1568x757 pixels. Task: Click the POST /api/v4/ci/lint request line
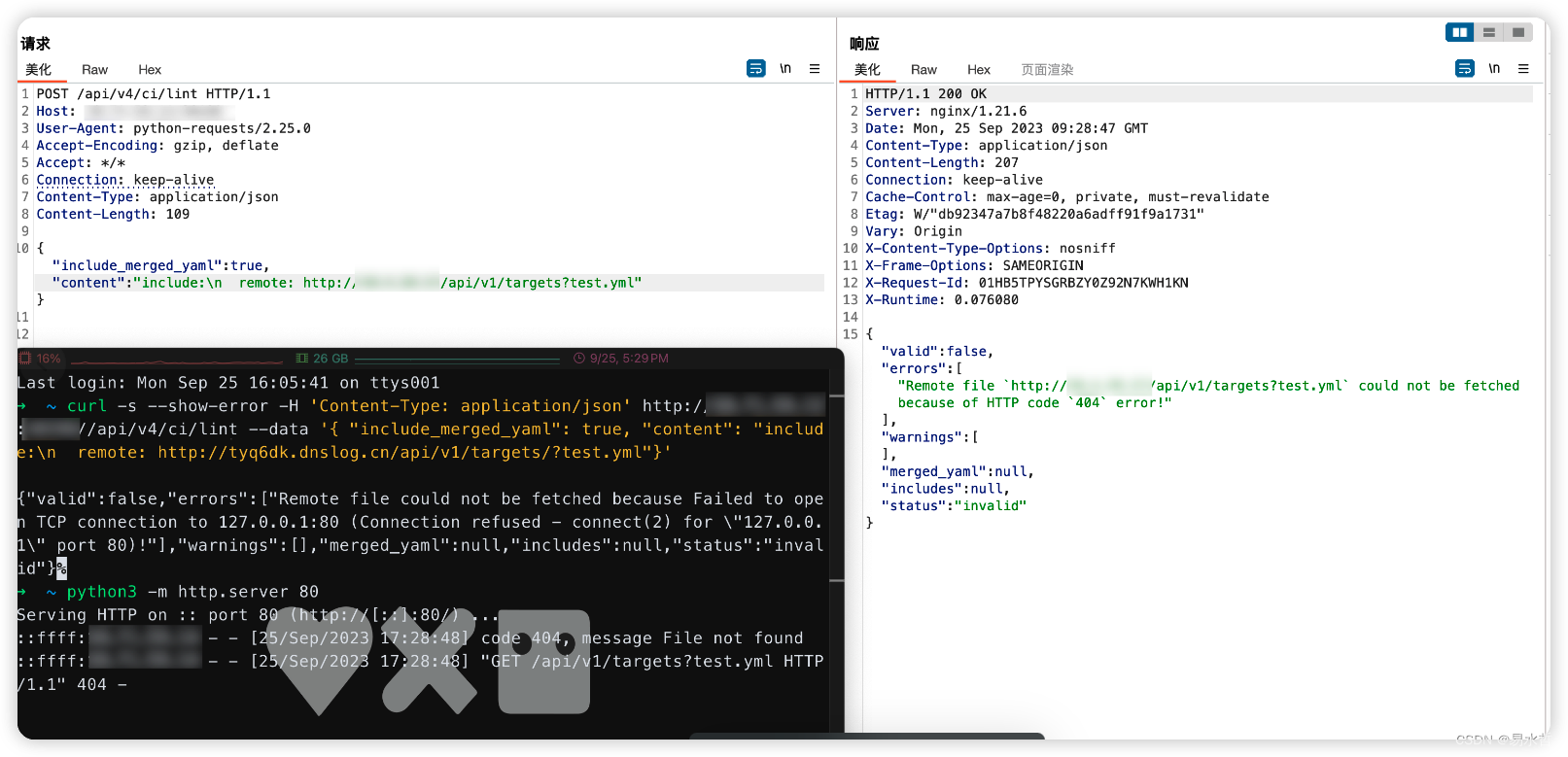point(154,94)
